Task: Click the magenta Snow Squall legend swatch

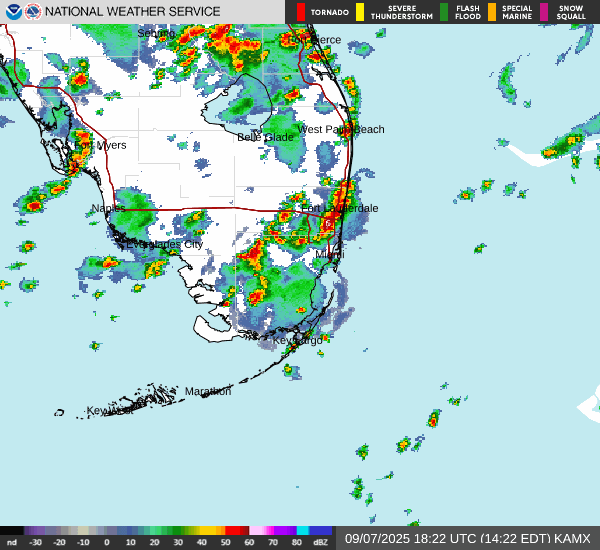Action: tap(544, 12)
